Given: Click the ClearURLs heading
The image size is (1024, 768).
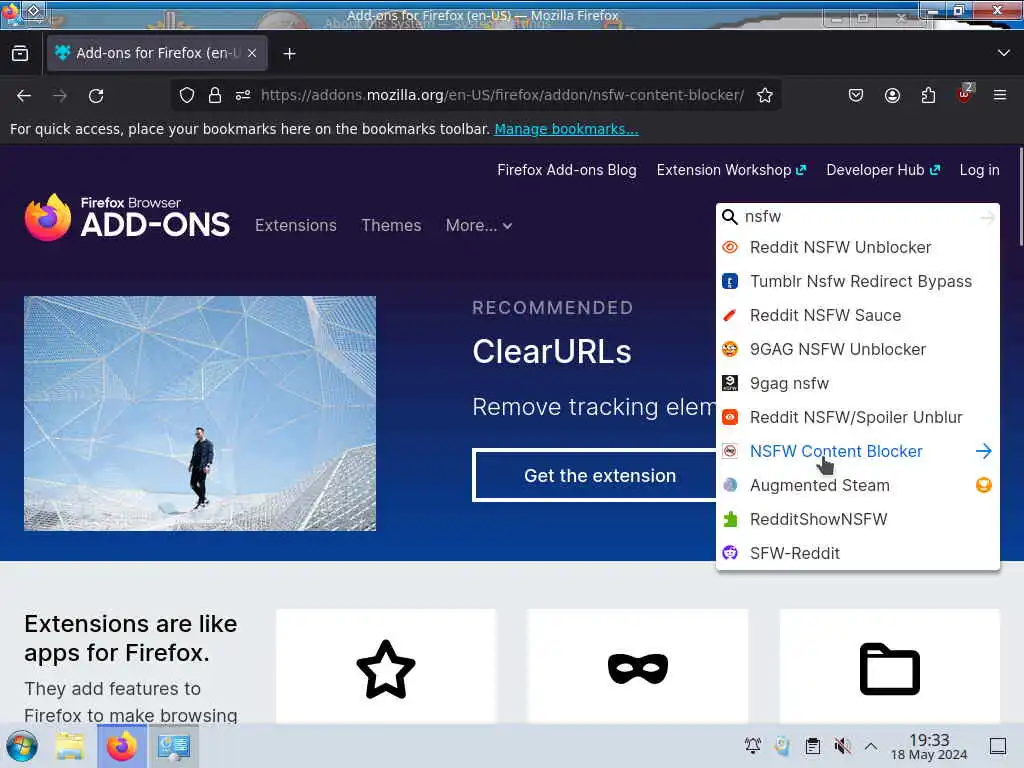Looking at the screenshot, I should pos(552,351).
